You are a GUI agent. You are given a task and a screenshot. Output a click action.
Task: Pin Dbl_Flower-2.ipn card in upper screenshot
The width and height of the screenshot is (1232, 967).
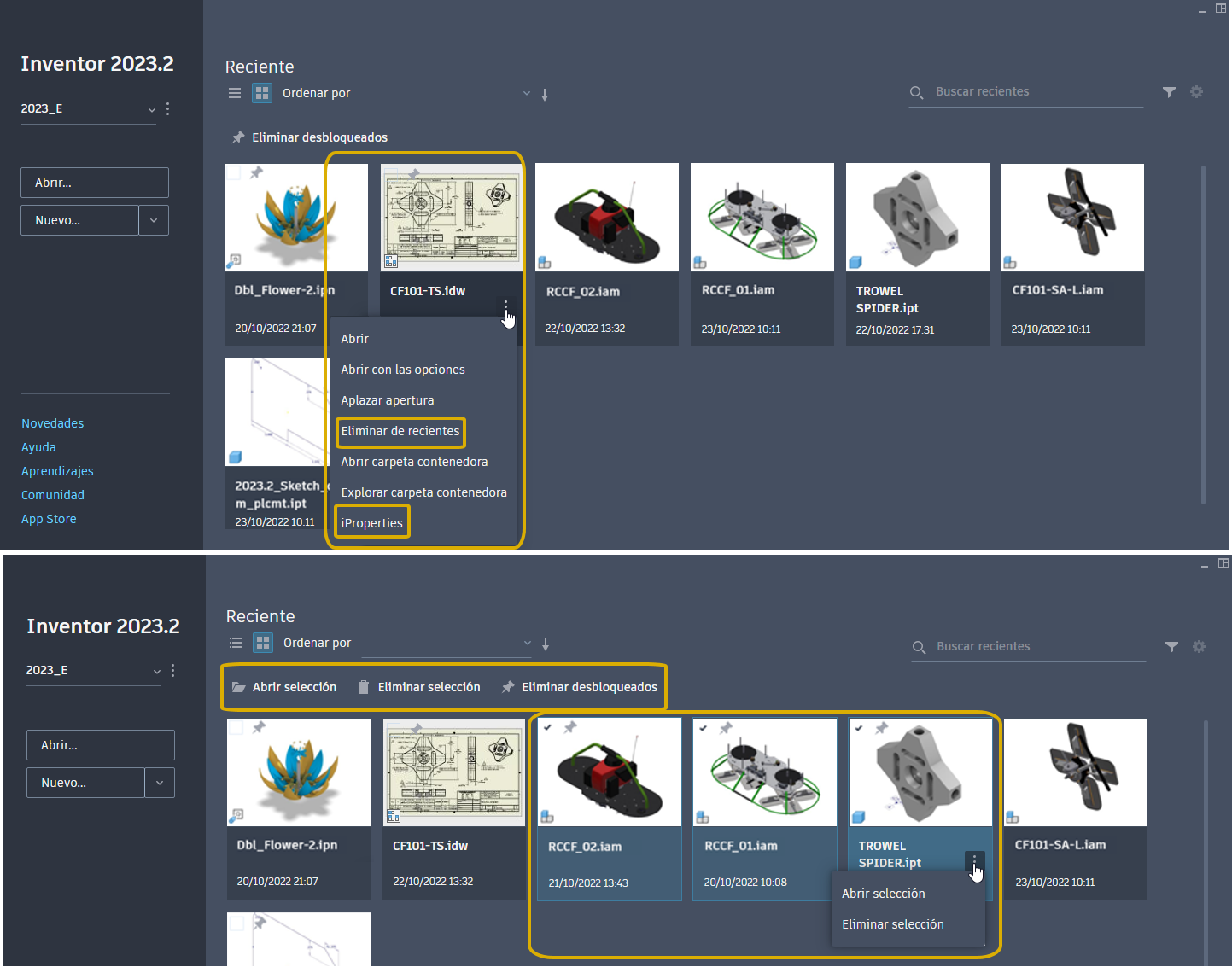[x=256, y=172]
